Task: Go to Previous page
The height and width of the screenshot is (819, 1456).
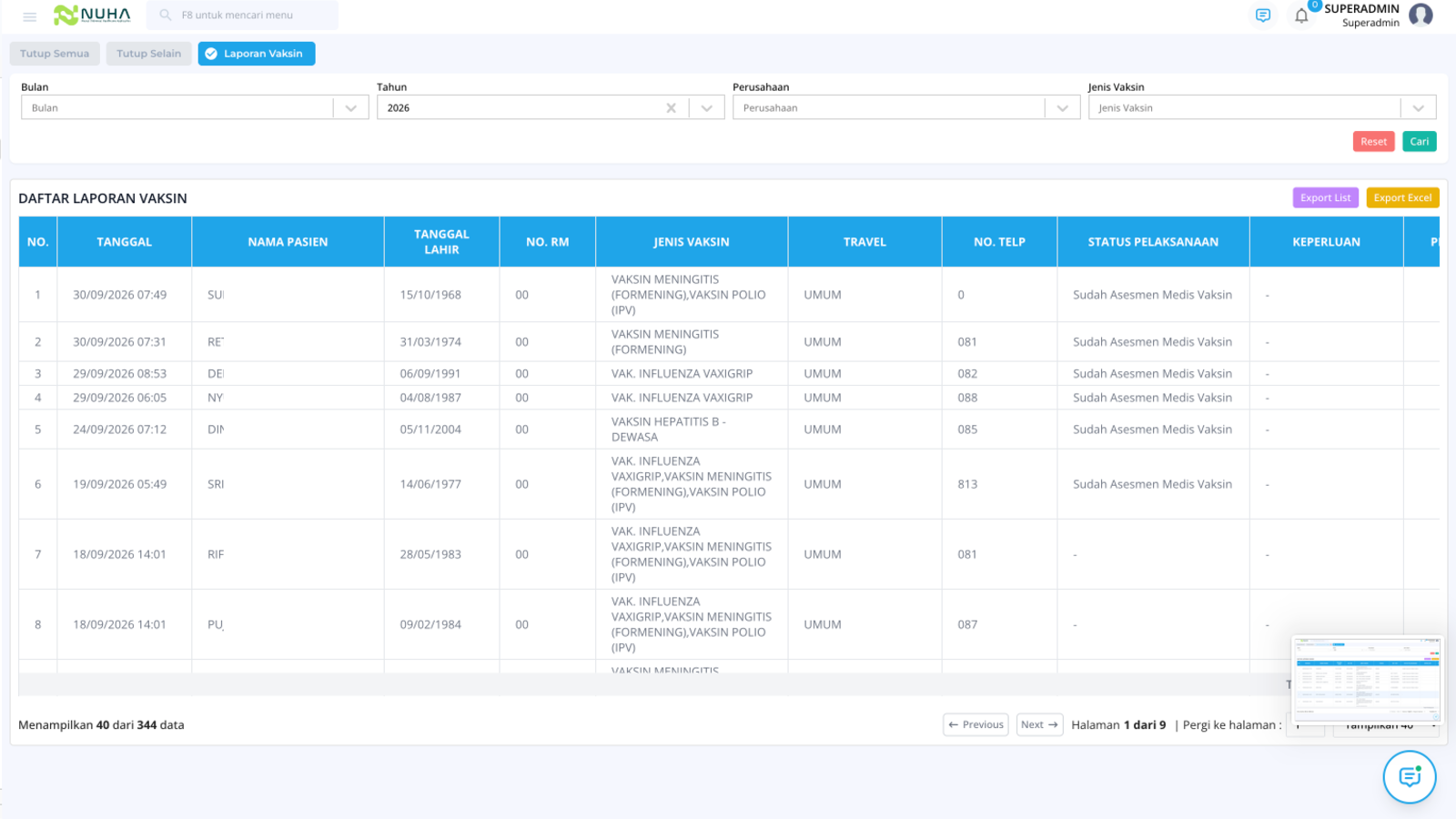Action: (x=976, y=724)
